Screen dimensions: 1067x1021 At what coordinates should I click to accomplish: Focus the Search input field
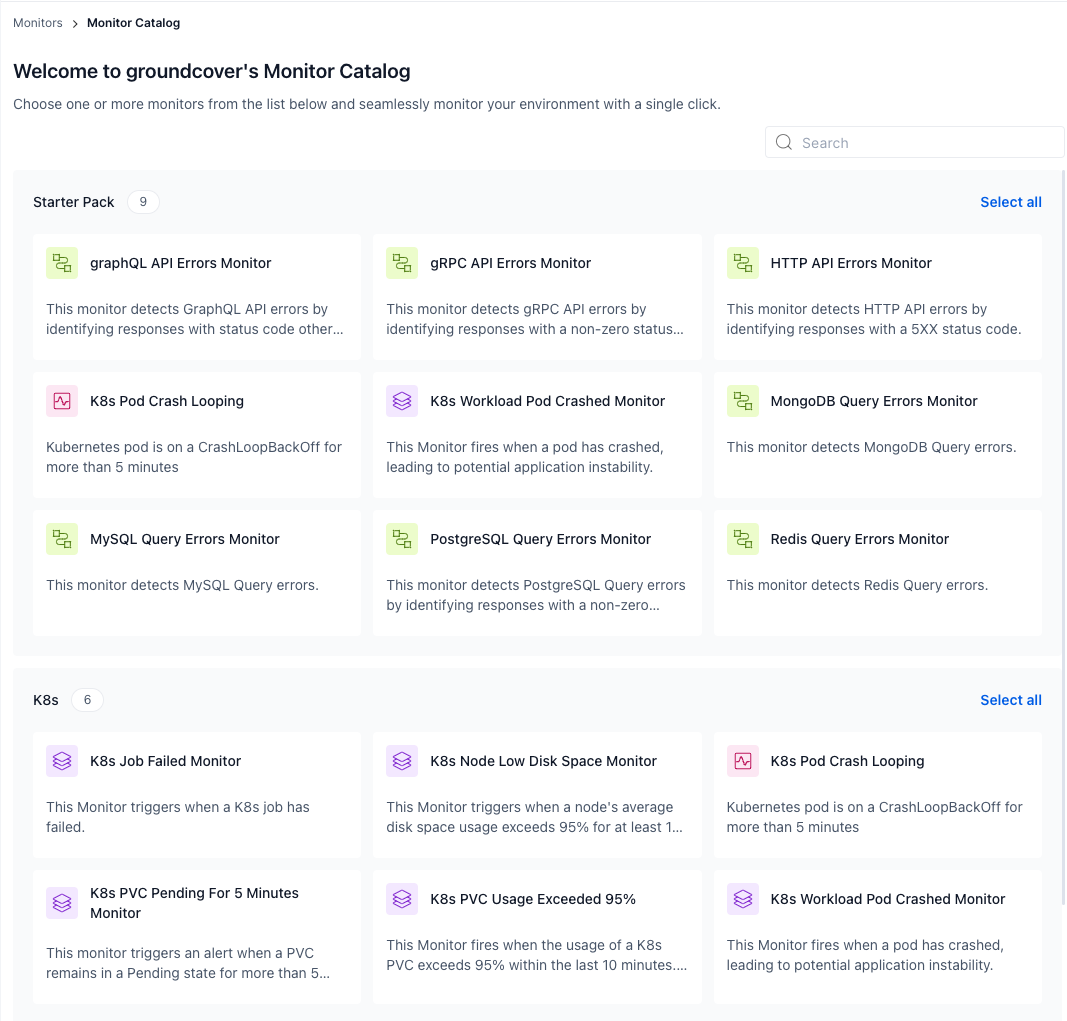coord(925,143)
